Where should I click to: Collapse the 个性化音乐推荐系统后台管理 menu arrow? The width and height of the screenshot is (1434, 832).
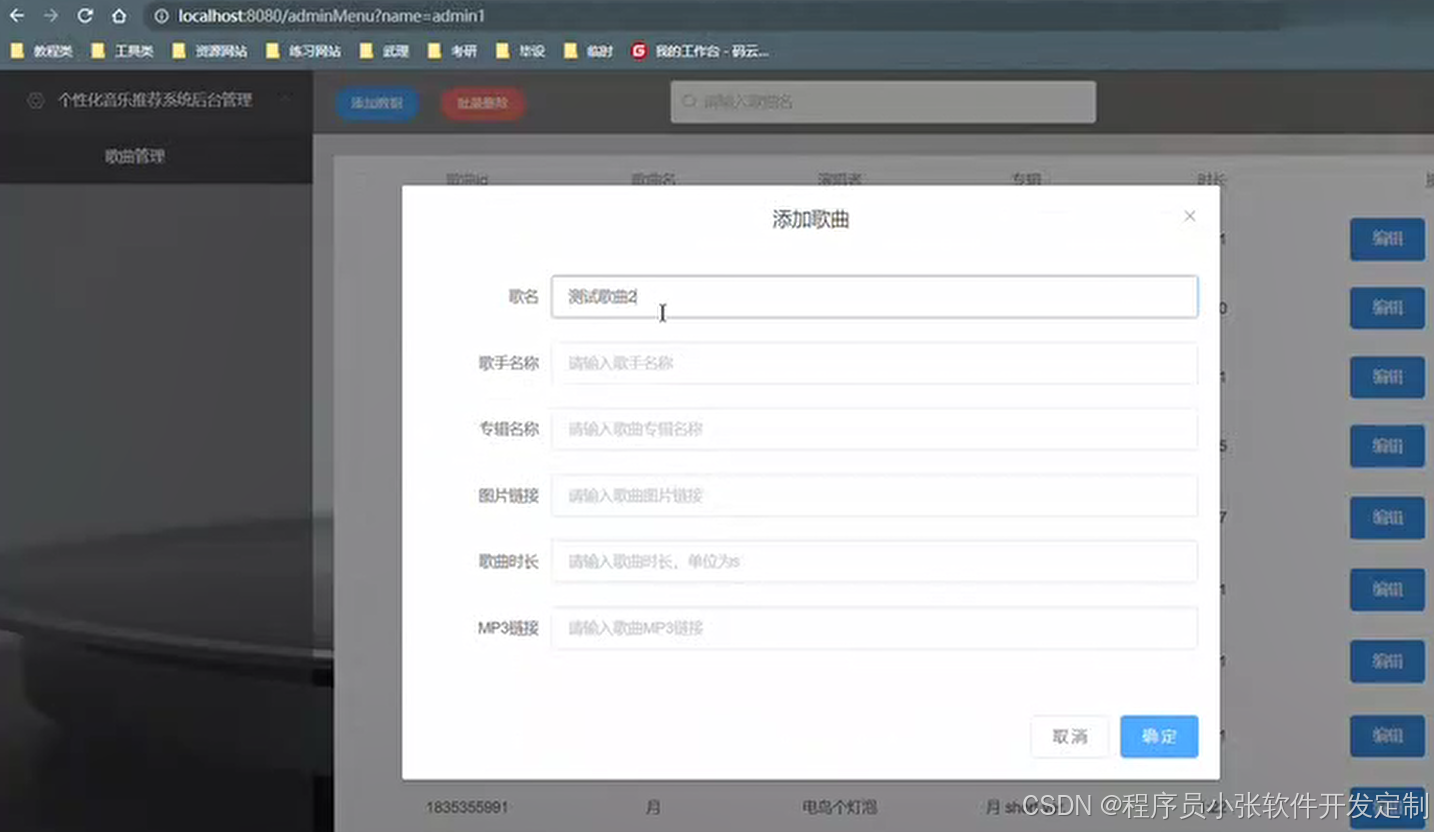click(285, 99)
